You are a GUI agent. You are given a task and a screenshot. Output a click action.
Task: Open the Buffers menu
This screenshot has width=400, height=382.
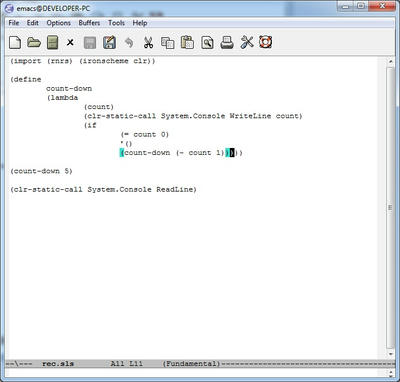pyautogui.click(x=89, y=23)
